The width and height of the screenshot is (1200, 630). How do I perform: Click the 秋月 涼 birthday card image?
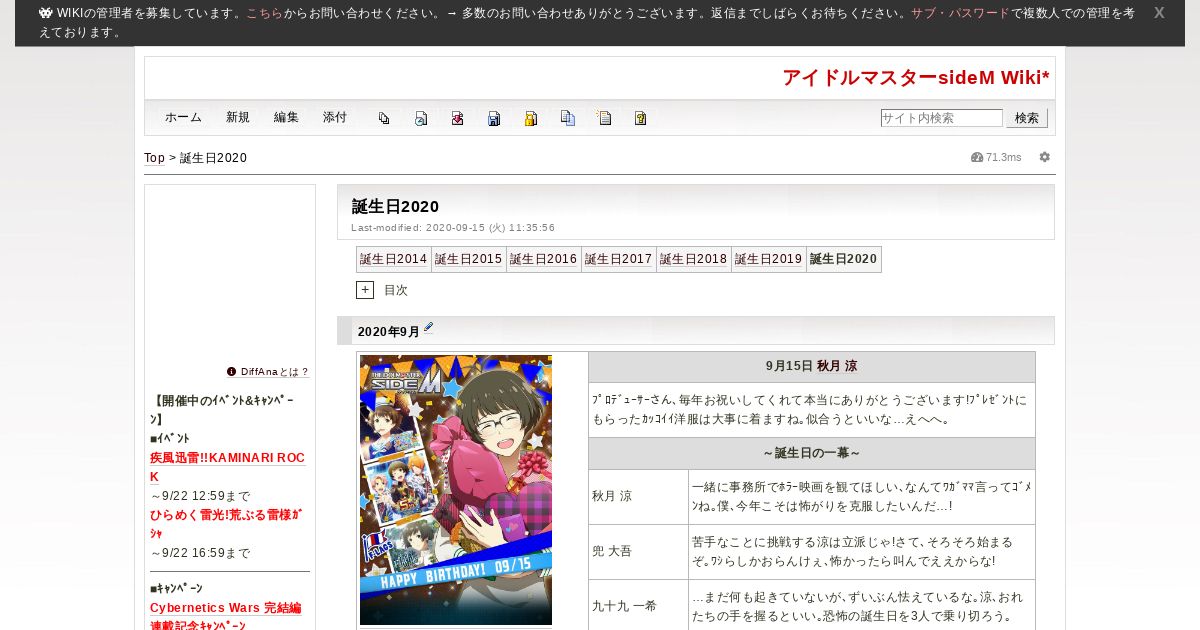456,490
